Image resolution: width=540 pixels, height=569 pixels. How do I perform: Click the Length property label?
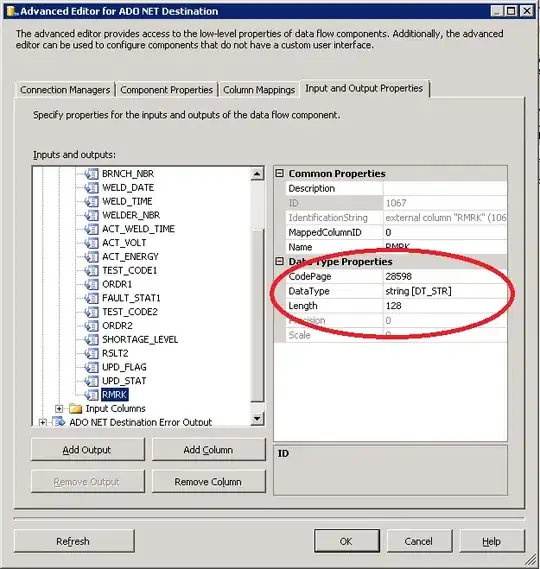[303, 306]
